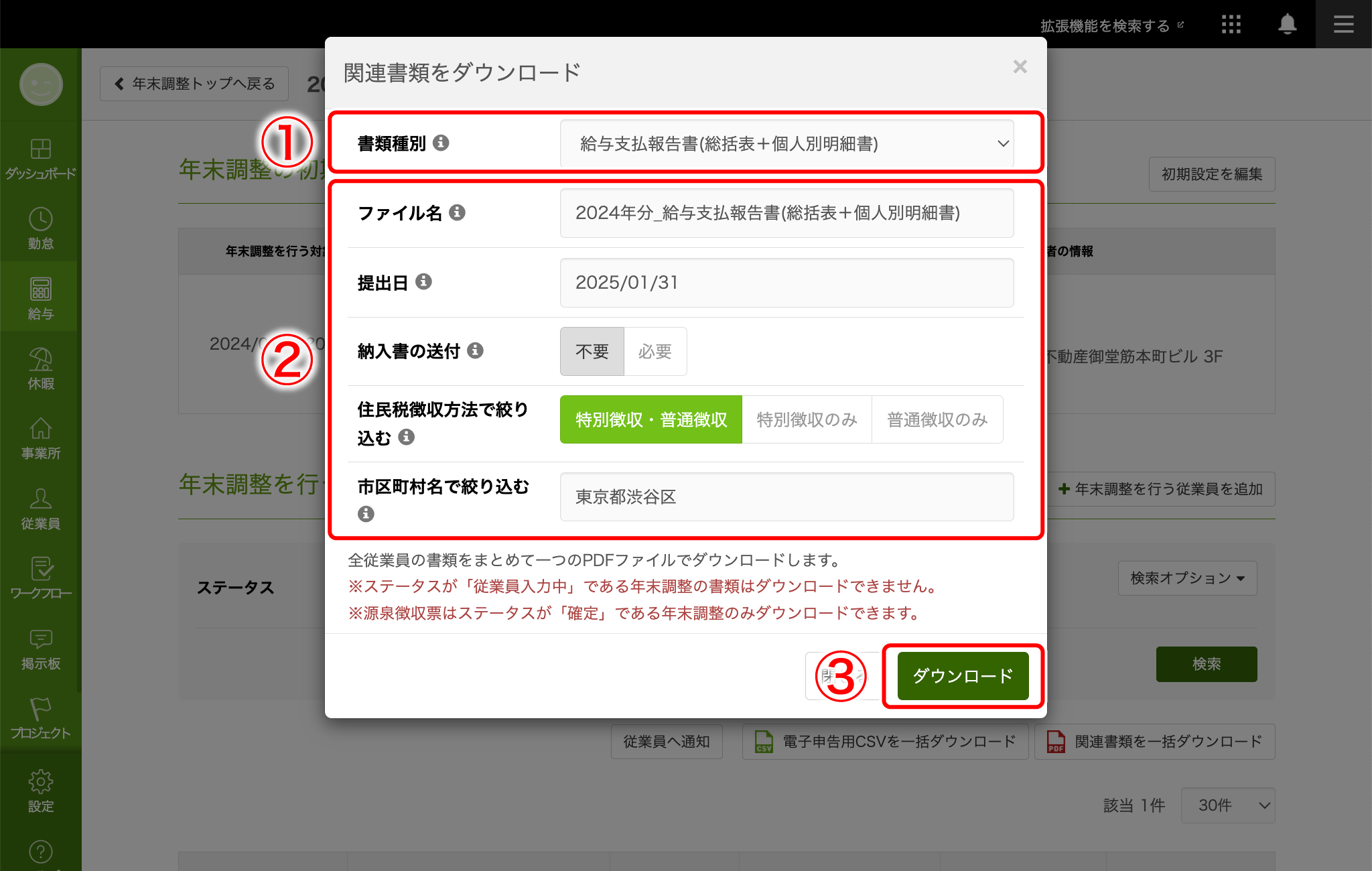Viewport: 1372px width, 871px height.
Task: Open the 30件 page size dropdown
Action: pos(1227,805)
